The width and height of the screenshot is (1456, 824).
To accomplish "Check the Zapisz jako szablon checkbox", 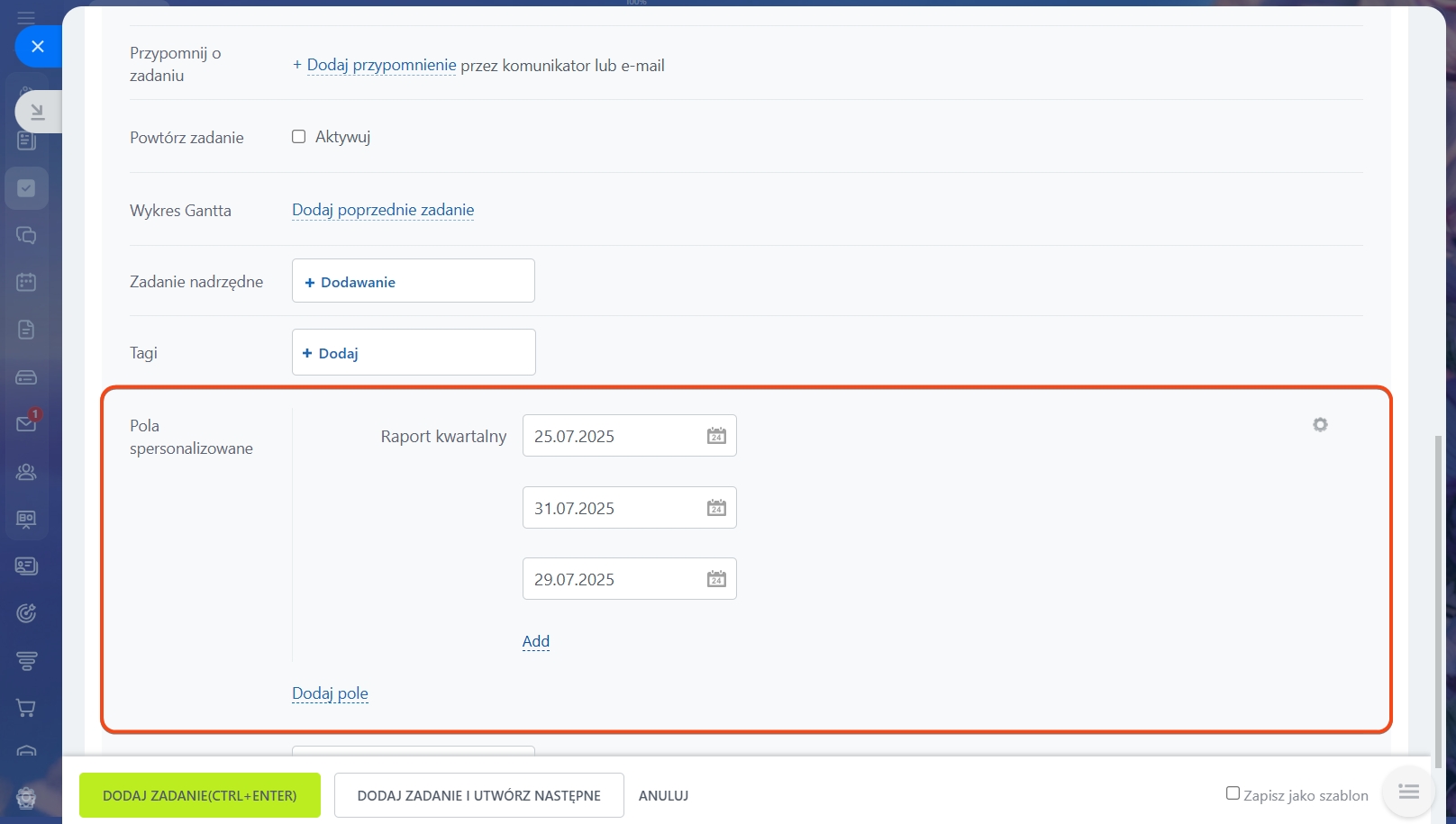I will click(1233, 793).
